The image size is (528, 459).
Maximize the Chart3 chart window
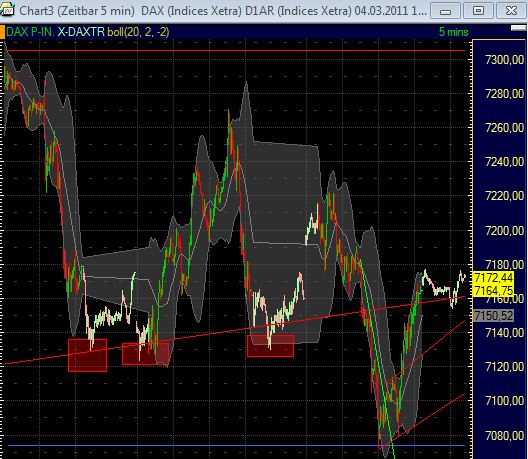tap(478, 11)
